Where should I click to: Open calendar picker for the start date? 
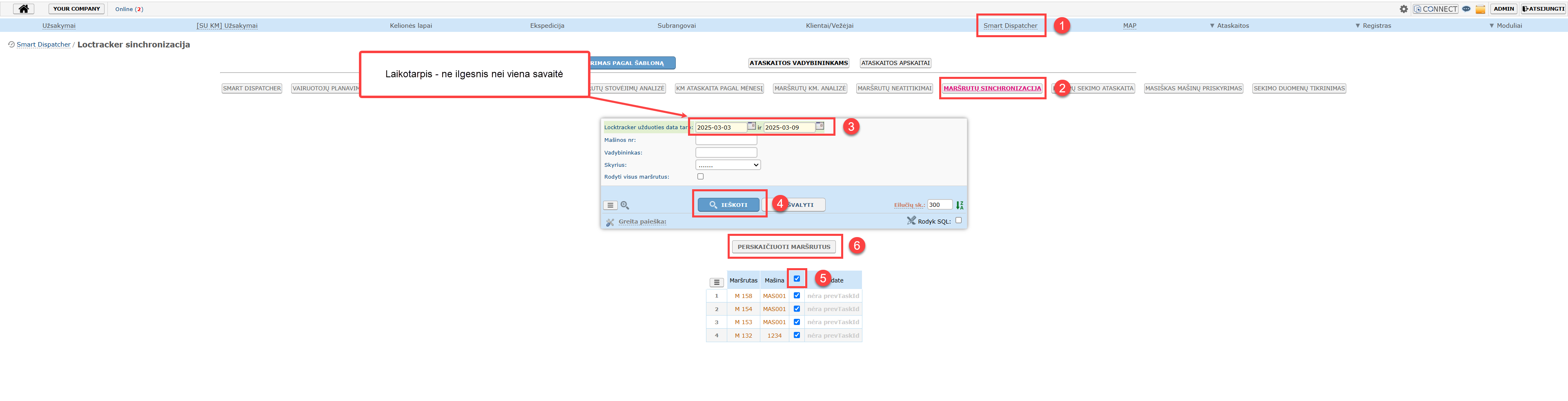(752, 126)
